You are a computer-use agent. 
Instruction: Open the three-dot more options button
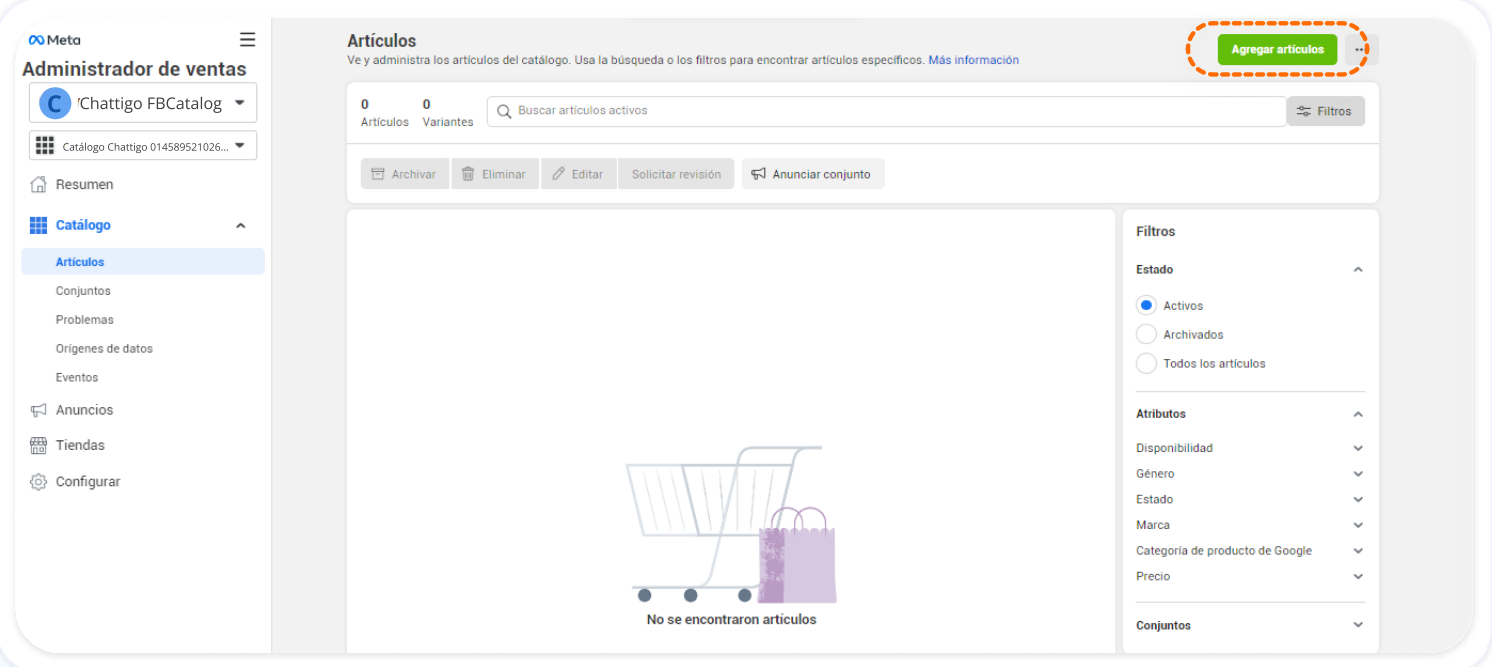click(x=1360, y=49)
